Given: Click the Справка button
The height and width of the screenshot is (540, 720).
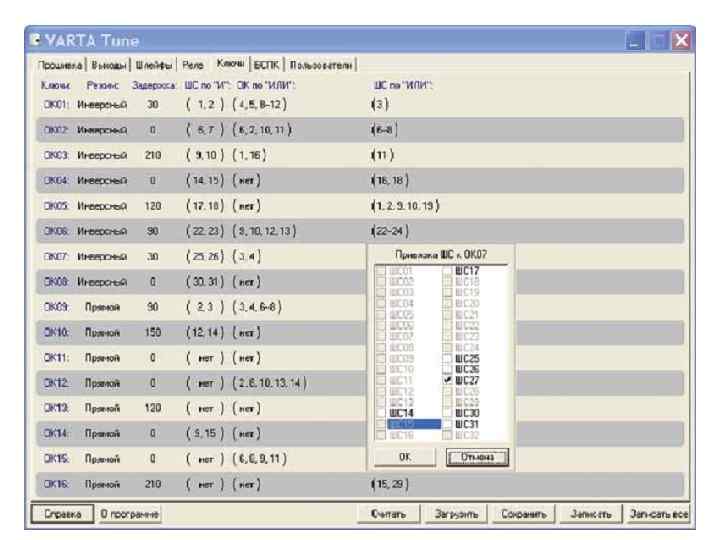Looking at the screenshot, I should [x=62, y=514].
